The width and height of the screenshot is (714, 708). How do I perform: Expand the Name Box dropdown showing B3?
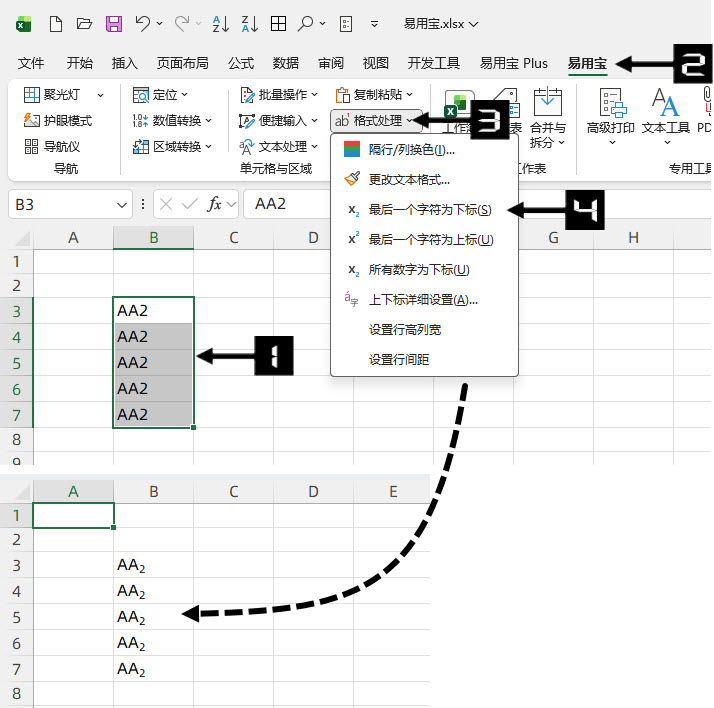(x=122, y=204)
